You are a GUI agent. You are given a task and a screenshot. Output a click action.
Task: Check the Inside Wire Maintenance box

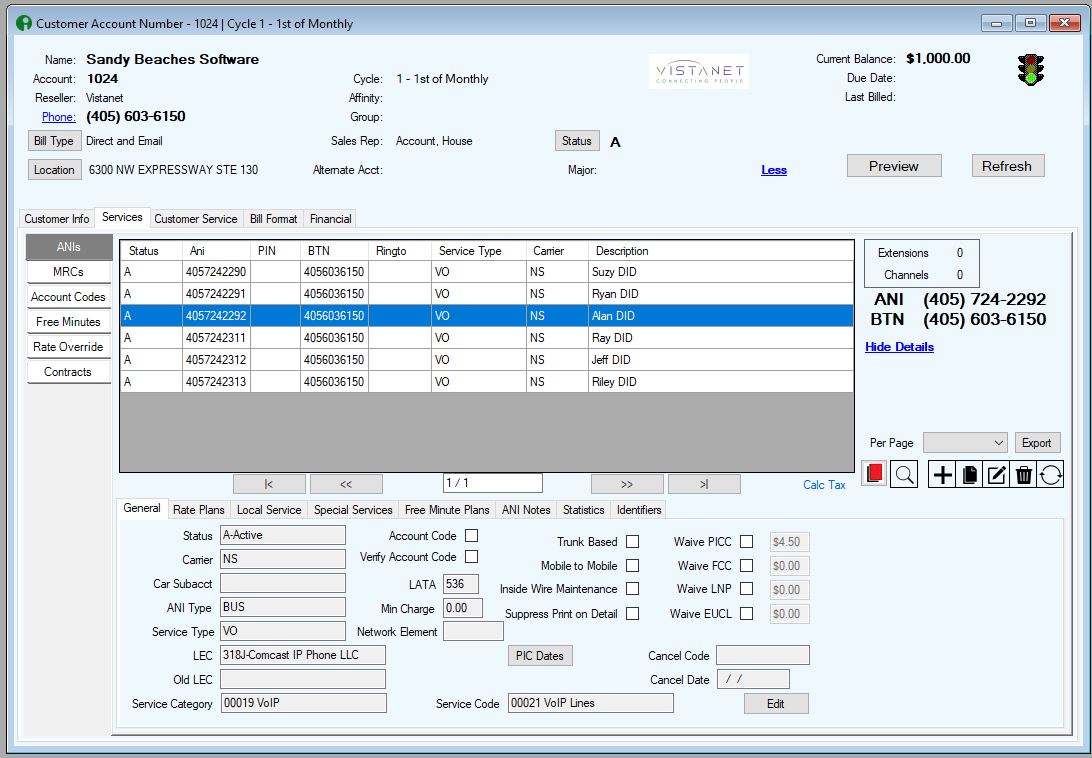(x=632, y=589)
